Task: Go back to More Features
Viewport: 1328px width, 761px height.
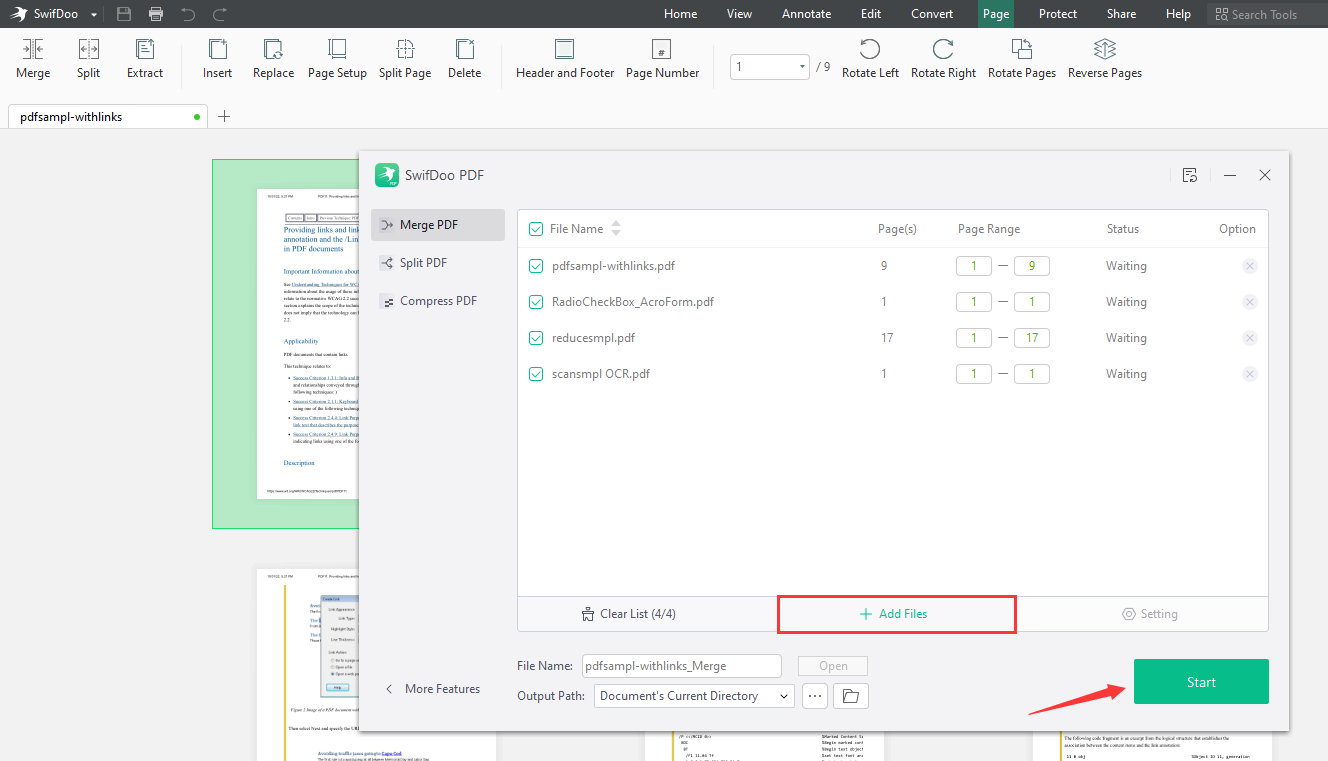Action: (x=433, y=689)
